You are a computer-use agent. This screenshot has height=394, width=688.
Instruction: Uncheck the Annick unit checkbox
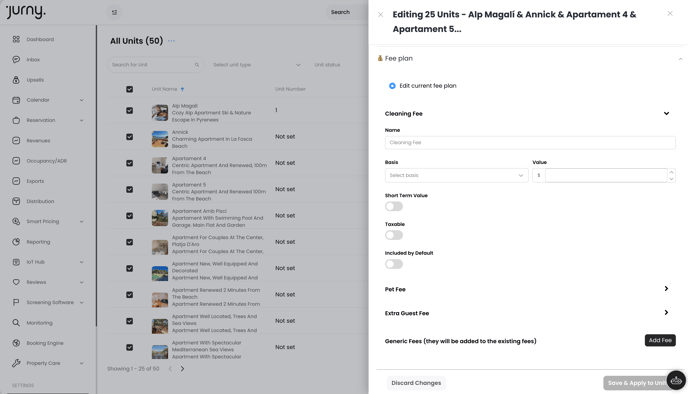[x=129, y=137]
